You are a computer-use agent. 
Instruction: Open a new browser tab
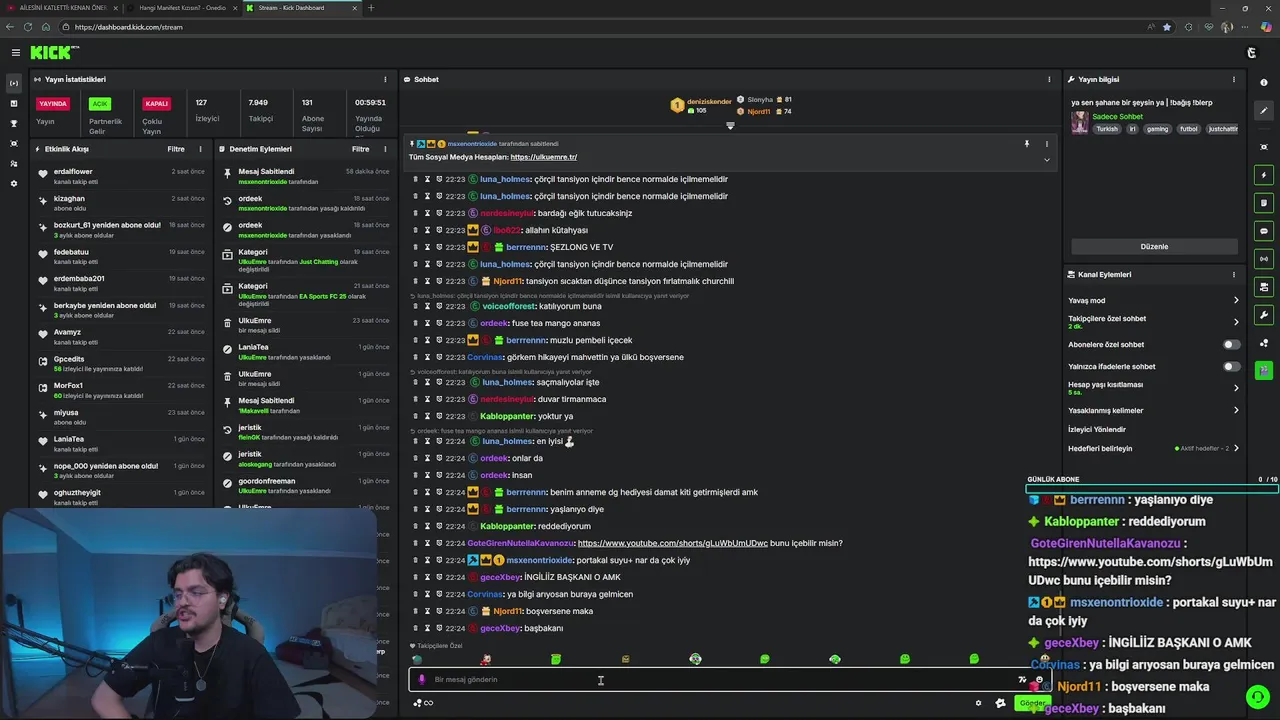pos(371,8)
